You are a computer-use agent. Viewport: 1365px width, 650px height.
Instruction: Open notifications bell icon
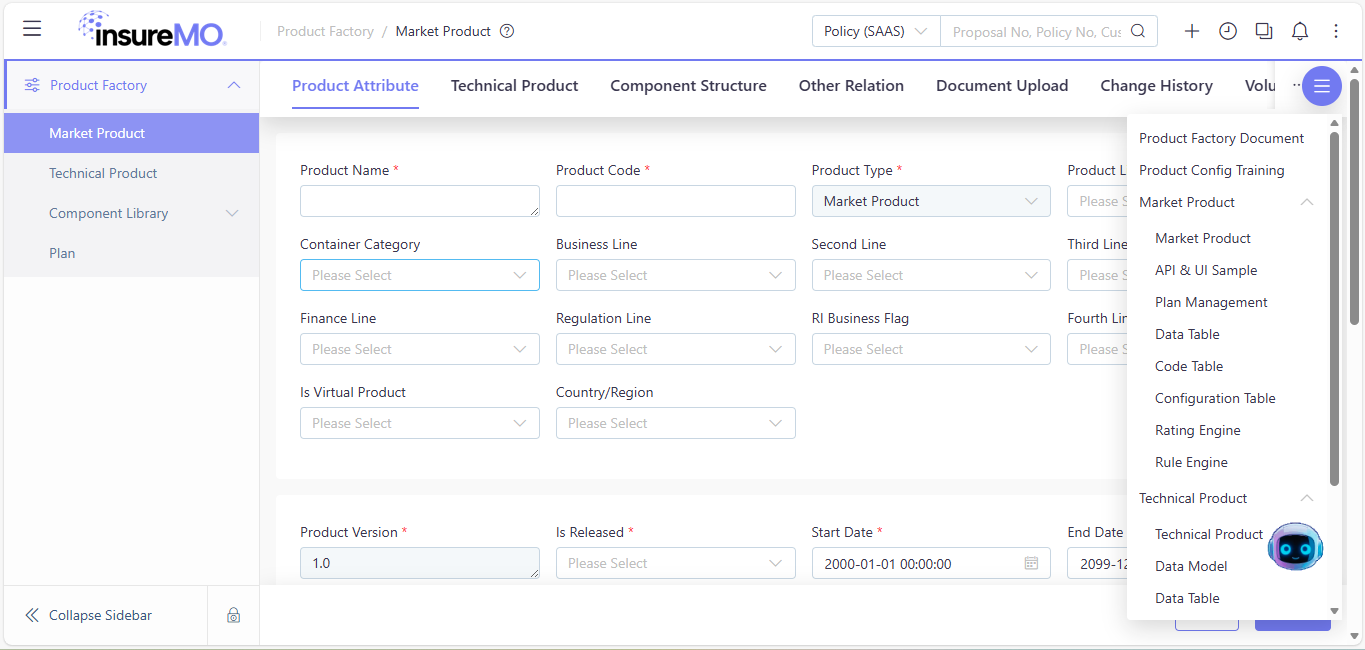pyautogui.click(x=1300, y=31)
